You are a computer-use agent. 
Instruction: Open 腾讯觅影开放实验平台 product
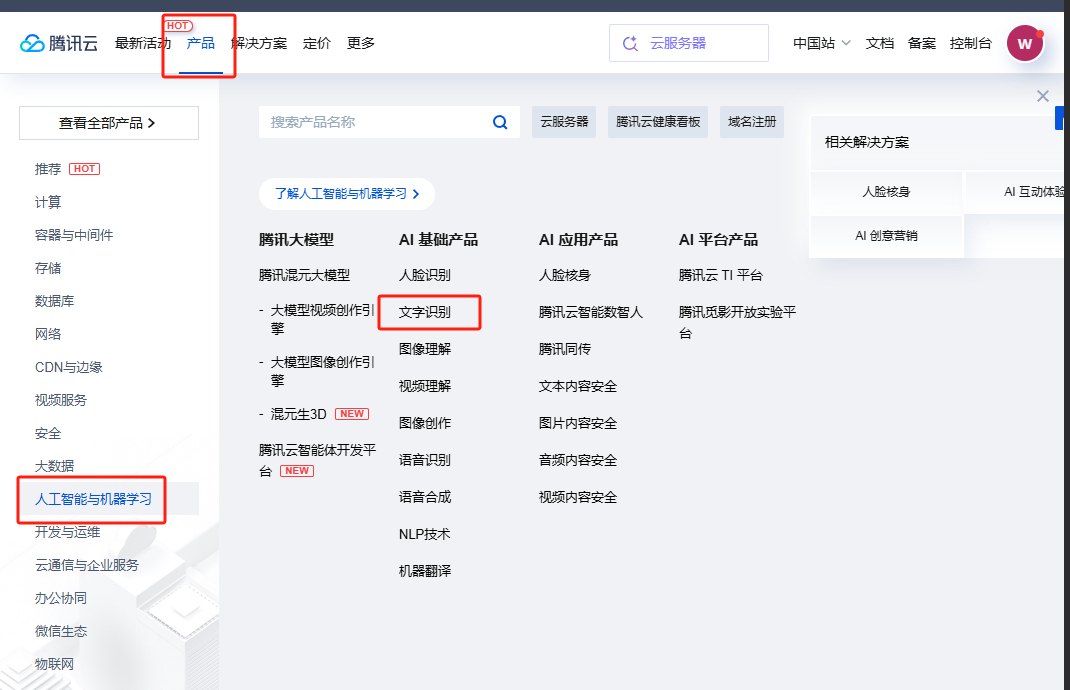point(737,322)
